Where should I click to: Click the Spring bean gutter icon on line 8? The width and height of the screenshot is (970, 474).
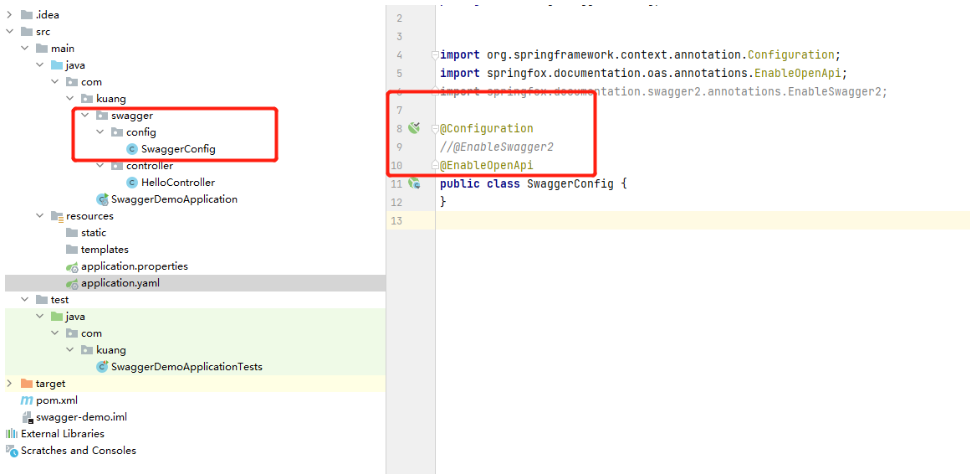coord(414,128)
